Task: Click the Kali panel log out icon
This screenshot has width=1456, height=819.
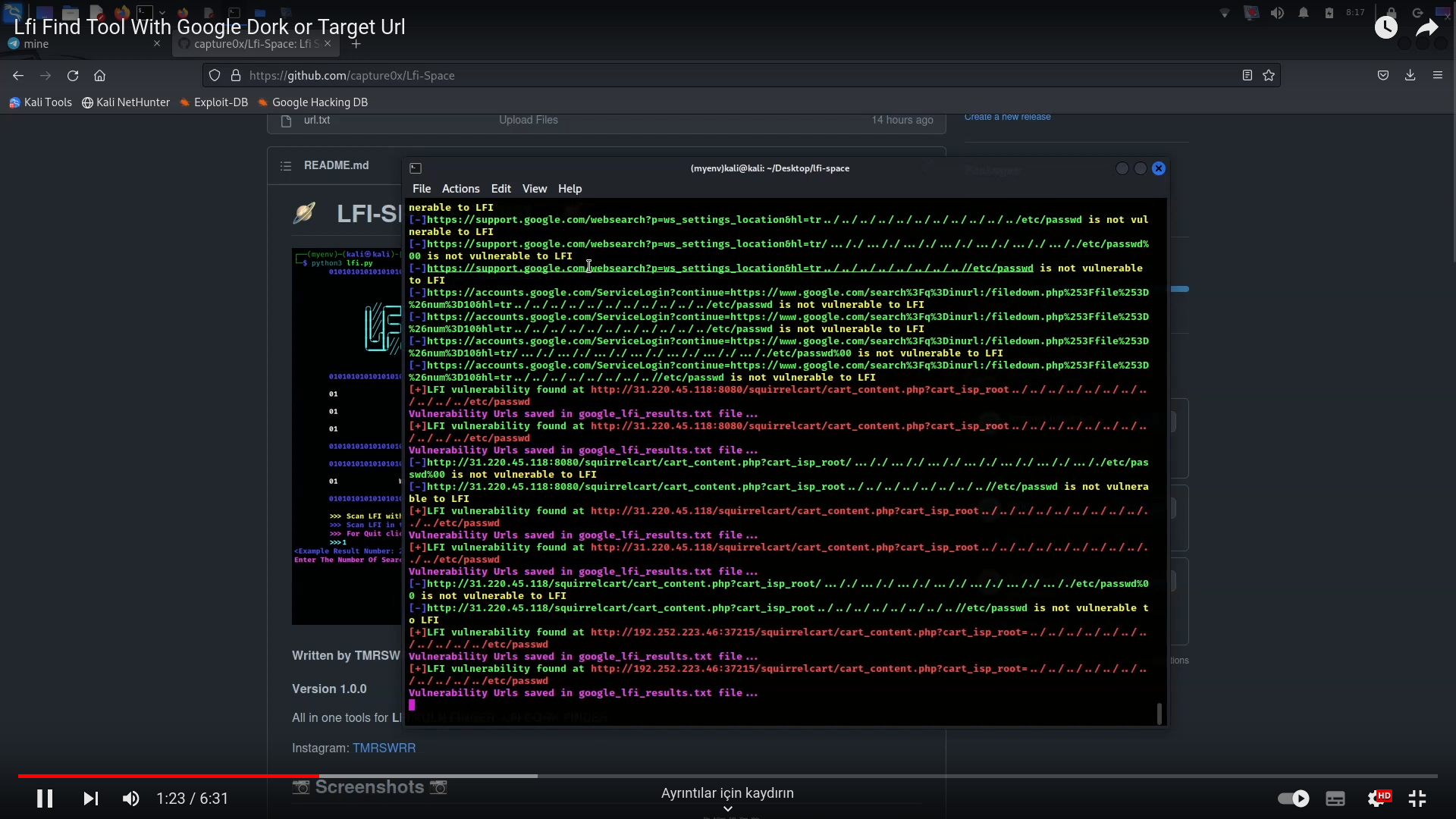Action: [x=1417, y=13]
